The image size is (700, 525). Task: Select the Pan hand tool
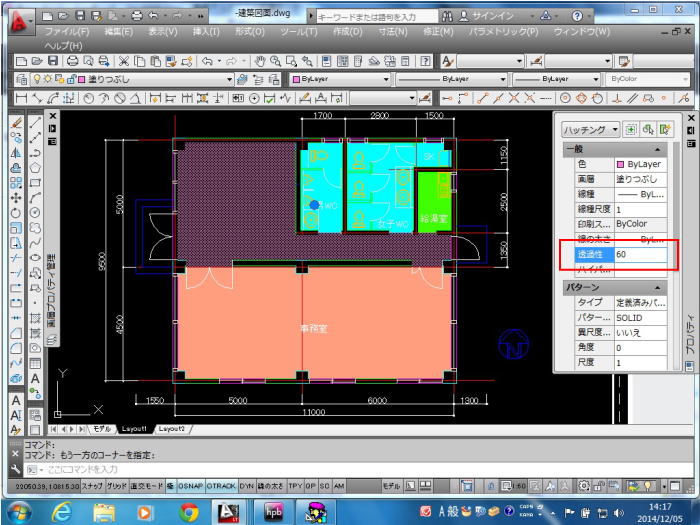coord(259,62)
